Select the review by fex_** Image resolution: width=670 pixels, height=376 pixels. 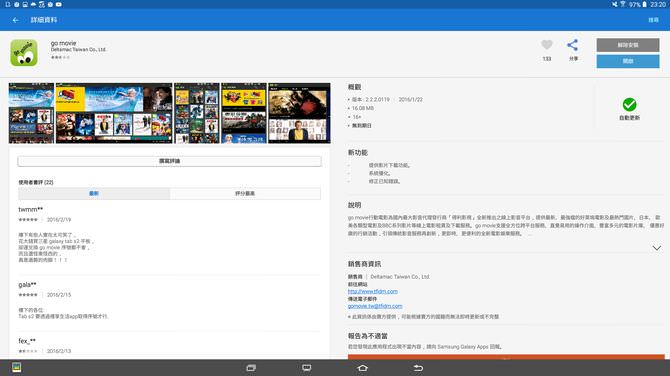(x=170, y=346)
